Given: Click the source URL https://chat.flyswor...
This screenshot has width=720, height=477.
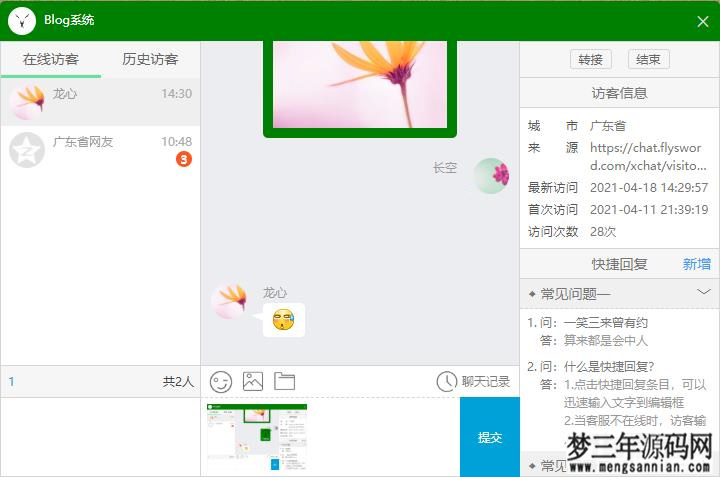Looking at the screenshot, I should click(648, 157).
